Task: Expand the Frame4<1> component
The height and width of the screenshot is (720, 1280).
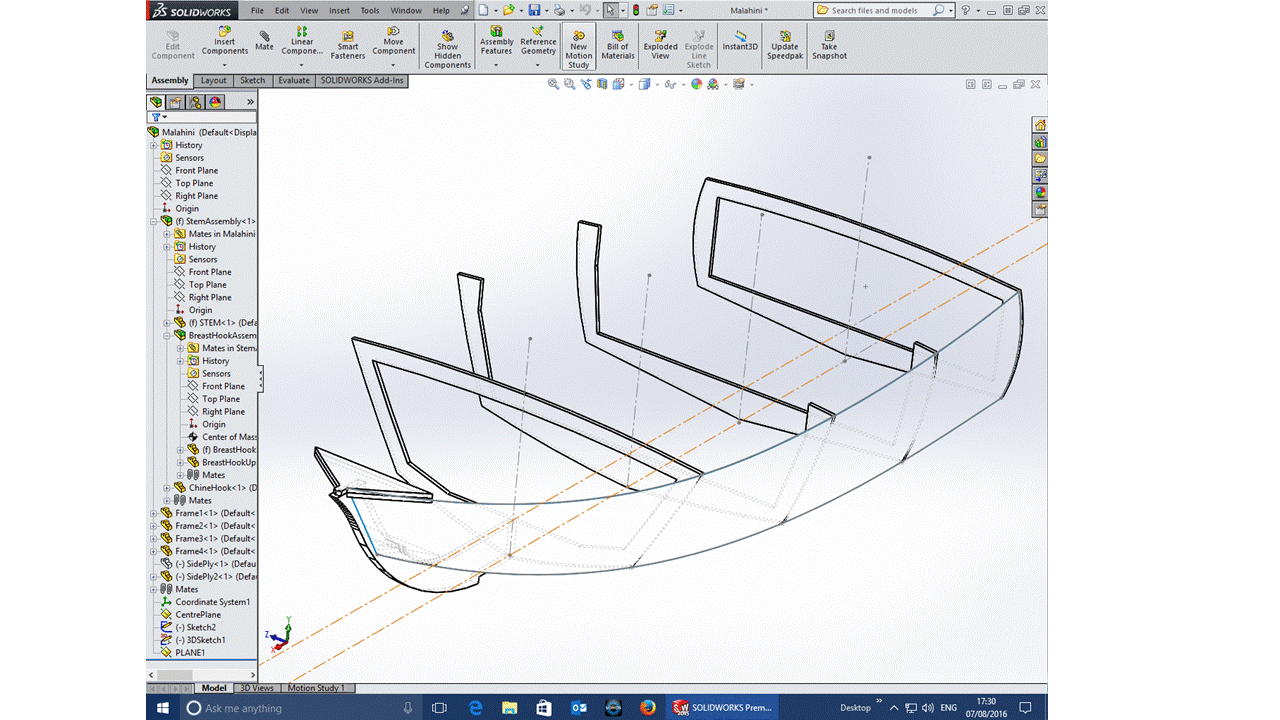Action: (154, 551)
